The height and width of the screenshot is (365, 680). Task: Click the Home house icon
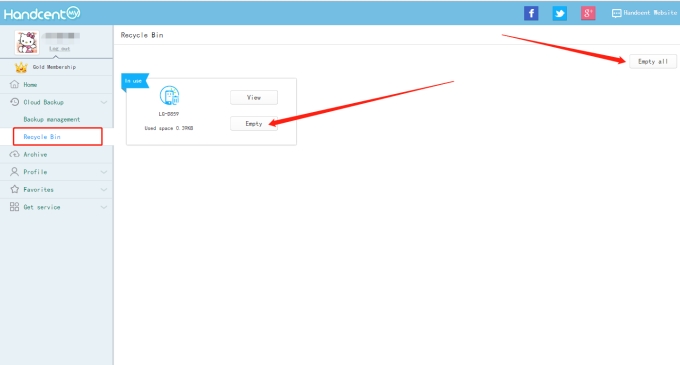14,84
